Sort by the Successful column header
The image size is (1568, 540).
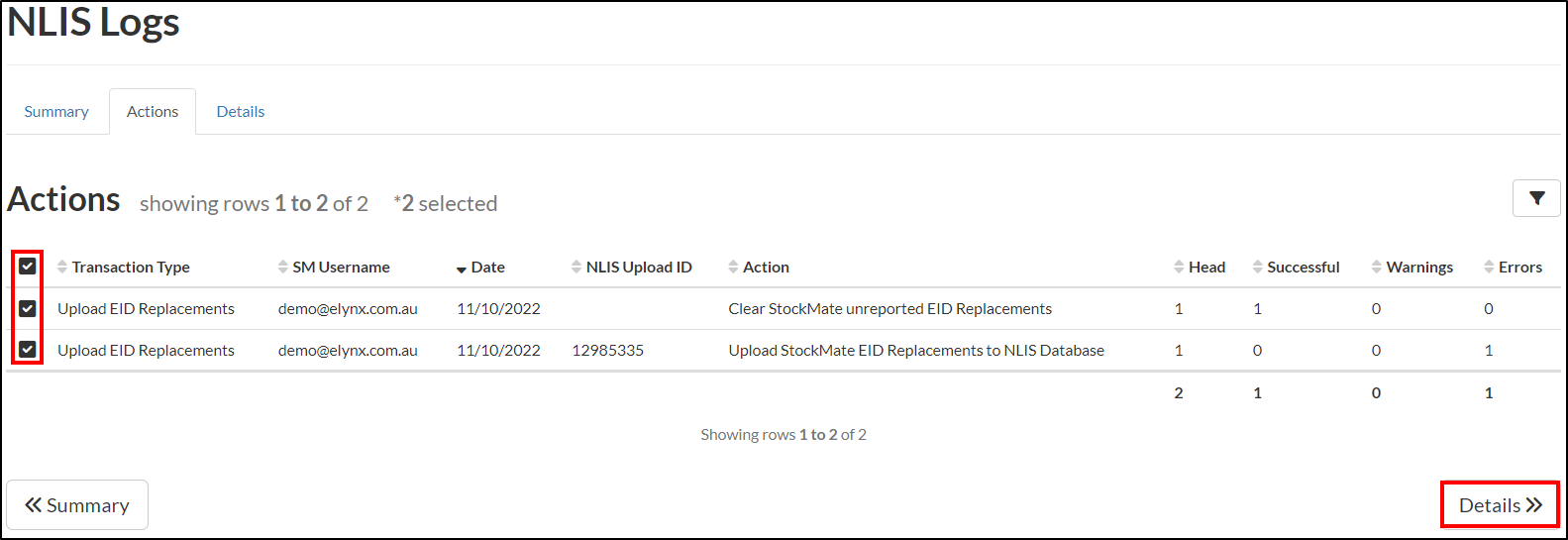pos(1303,268)
